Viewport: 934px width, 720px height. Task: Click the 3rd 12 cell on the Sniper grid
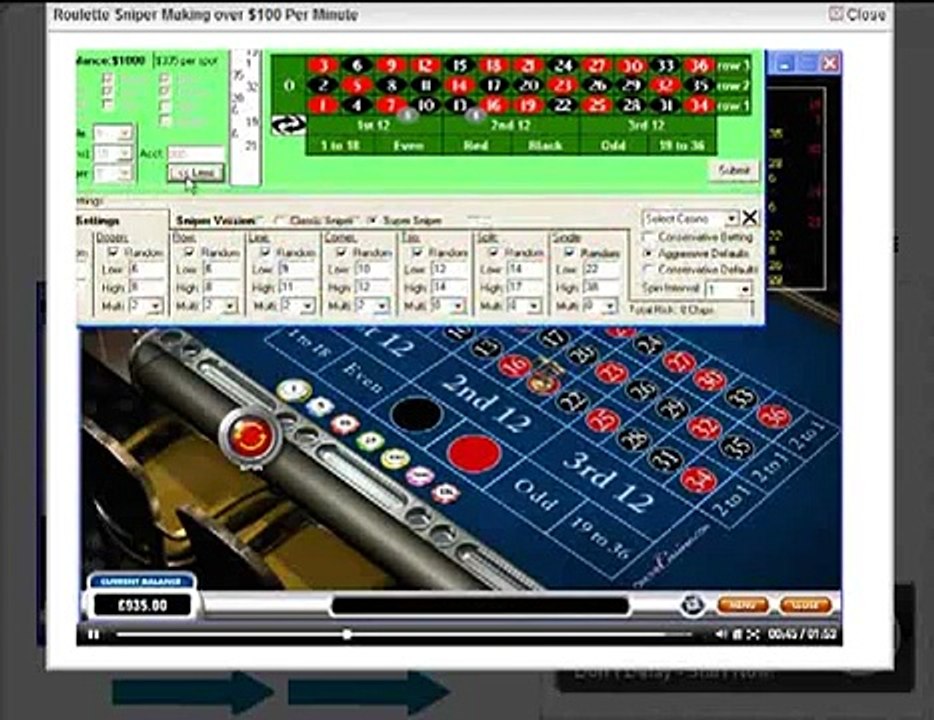coord(647,126)
